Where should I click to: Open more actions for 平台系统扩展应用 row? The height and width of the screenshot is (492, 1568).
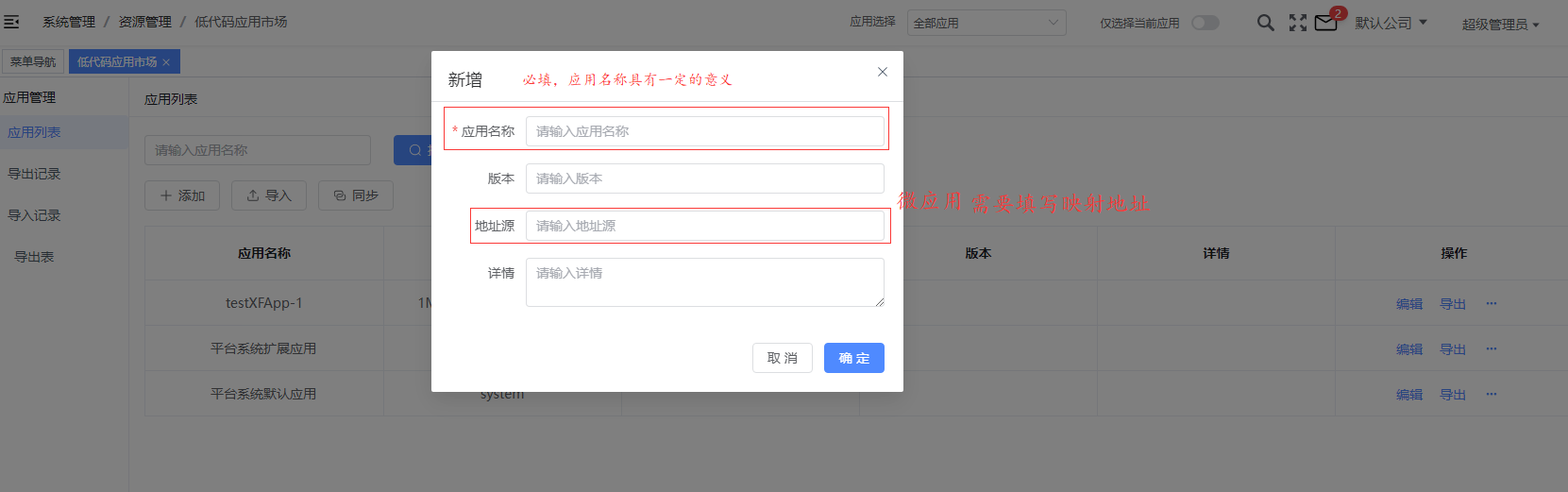click(x=1492, y=348)
